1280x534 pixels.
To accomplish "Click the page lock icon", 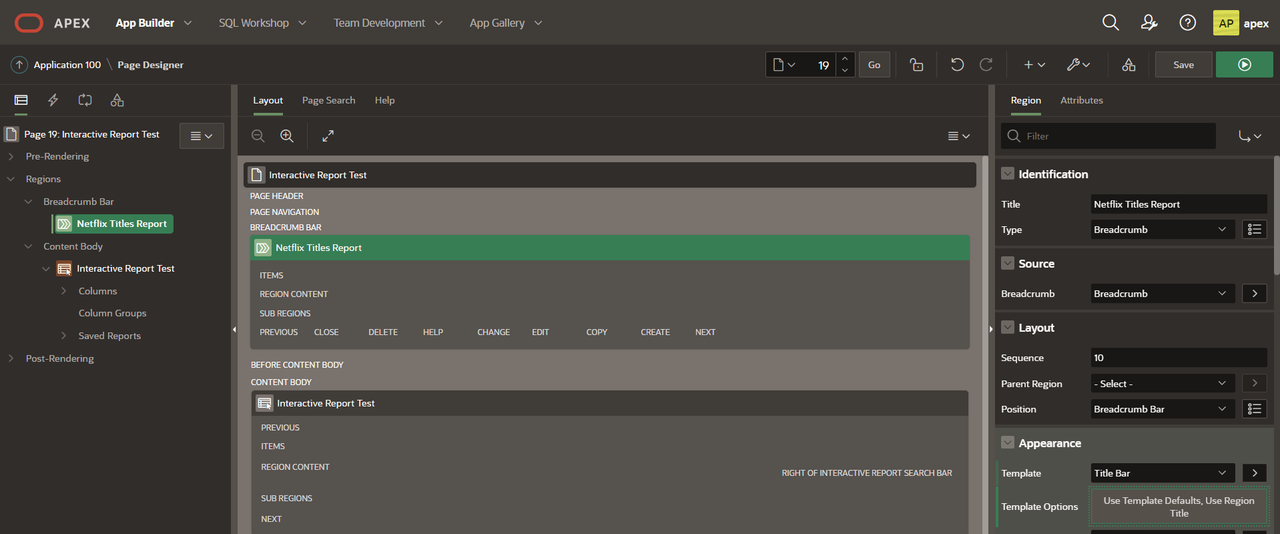I will tap(916, 64).
